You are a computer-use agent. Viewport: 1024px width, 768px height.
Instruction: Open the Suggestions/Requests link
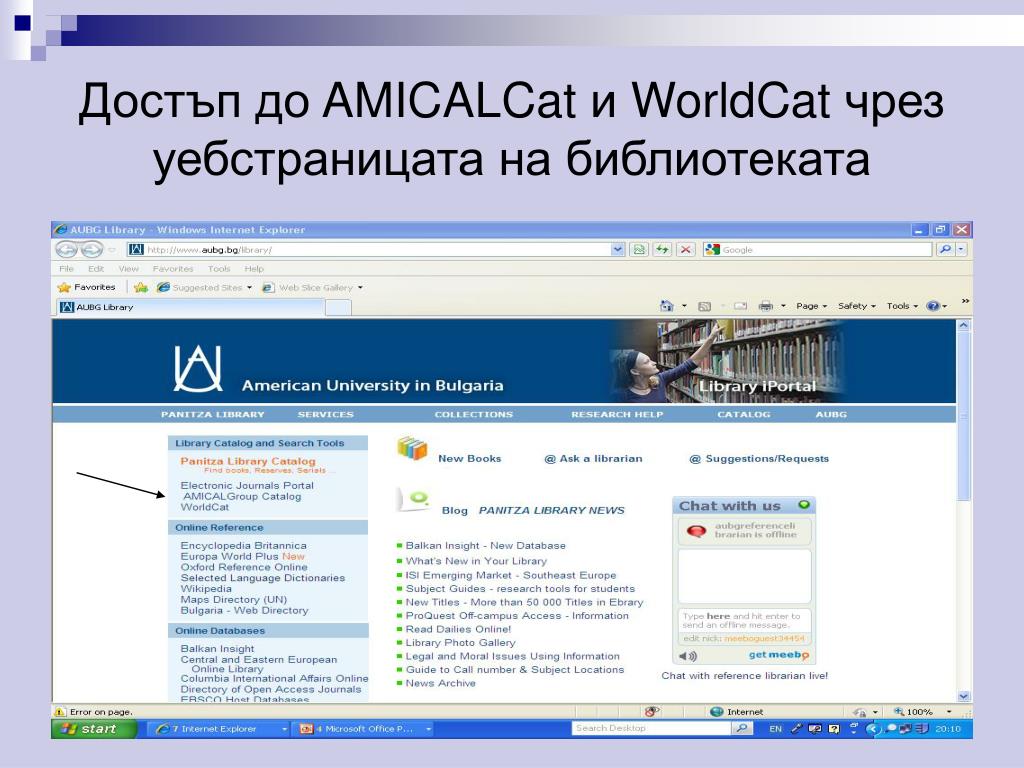click(759, 458)
